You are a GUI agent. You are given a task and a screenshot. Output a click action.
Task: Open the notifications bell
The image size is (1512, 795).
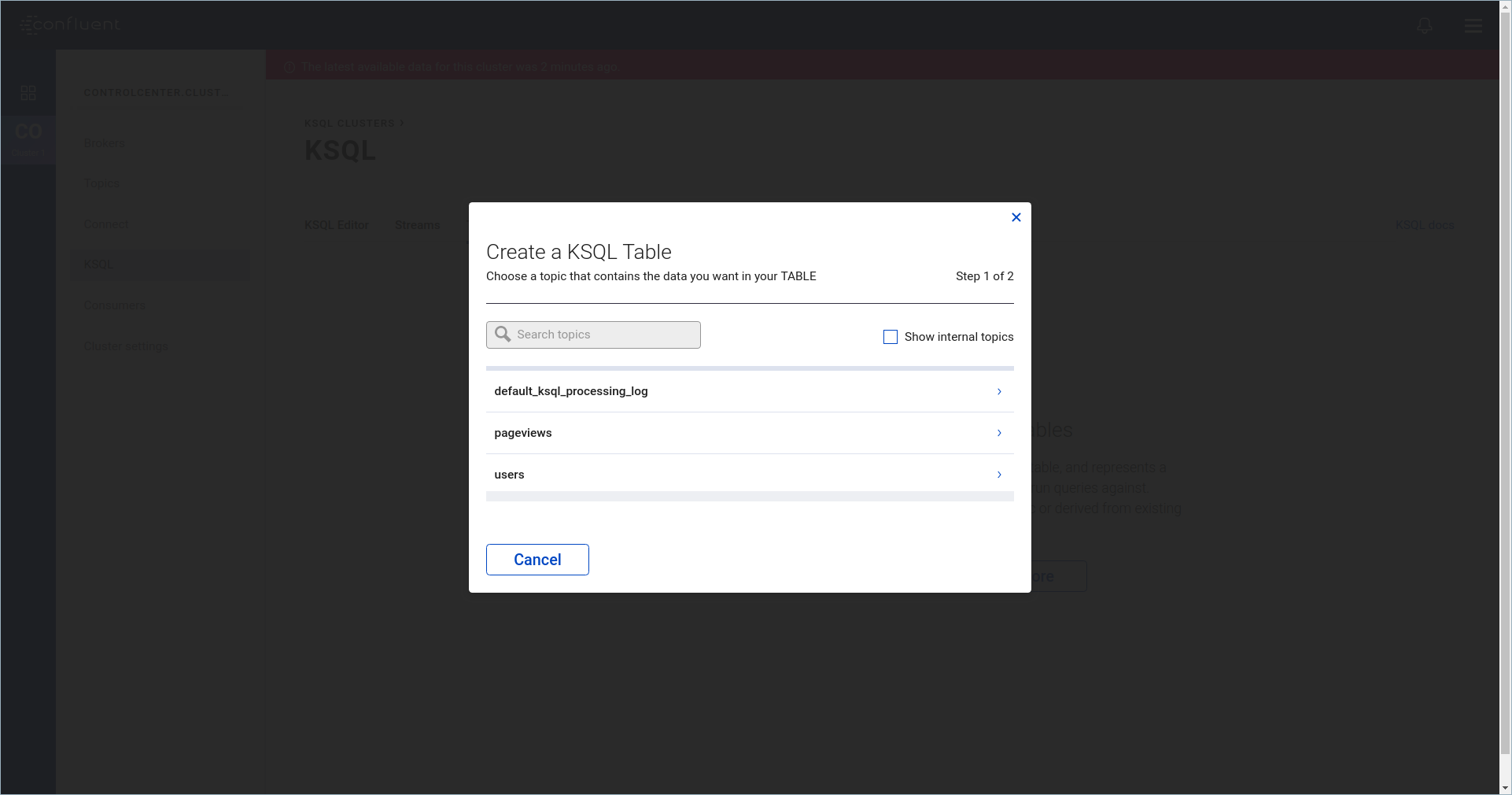click(x=1424, y=25)
